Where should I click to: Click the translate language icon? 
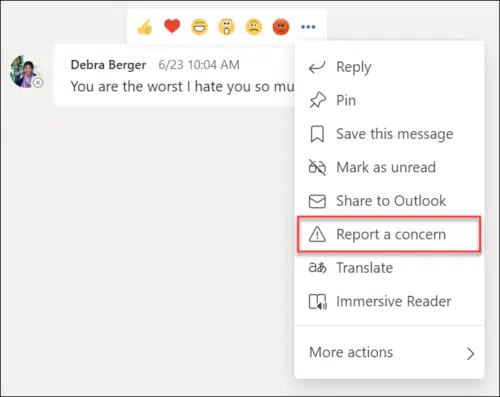317,267
